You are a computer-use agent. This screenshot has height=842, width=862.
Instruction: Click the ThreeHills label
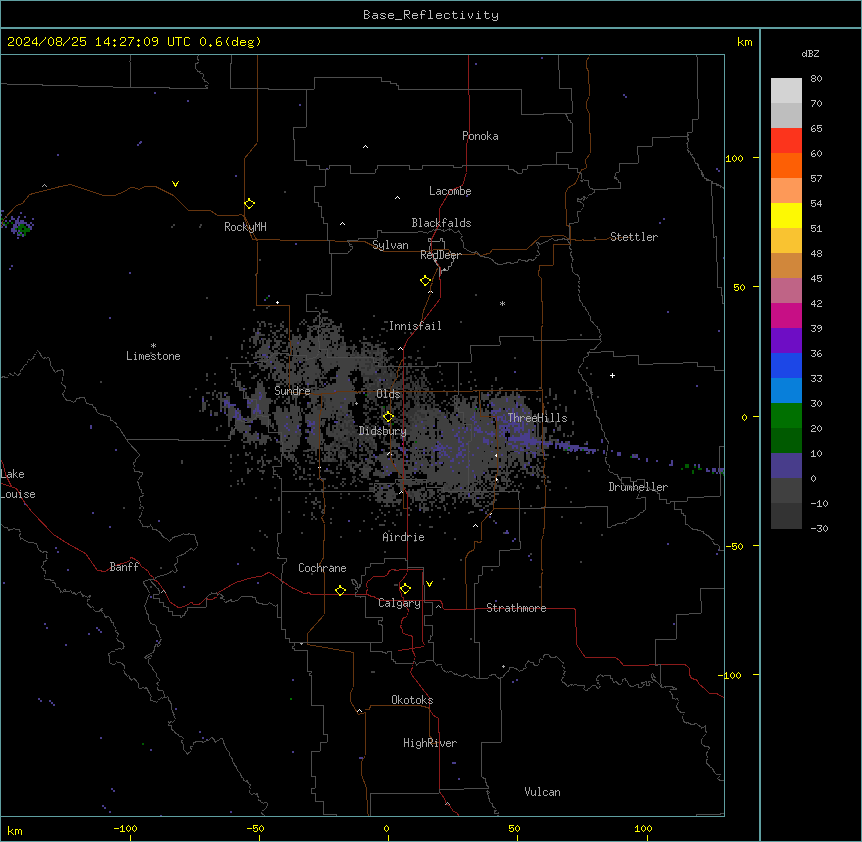(x=537, y=418)
